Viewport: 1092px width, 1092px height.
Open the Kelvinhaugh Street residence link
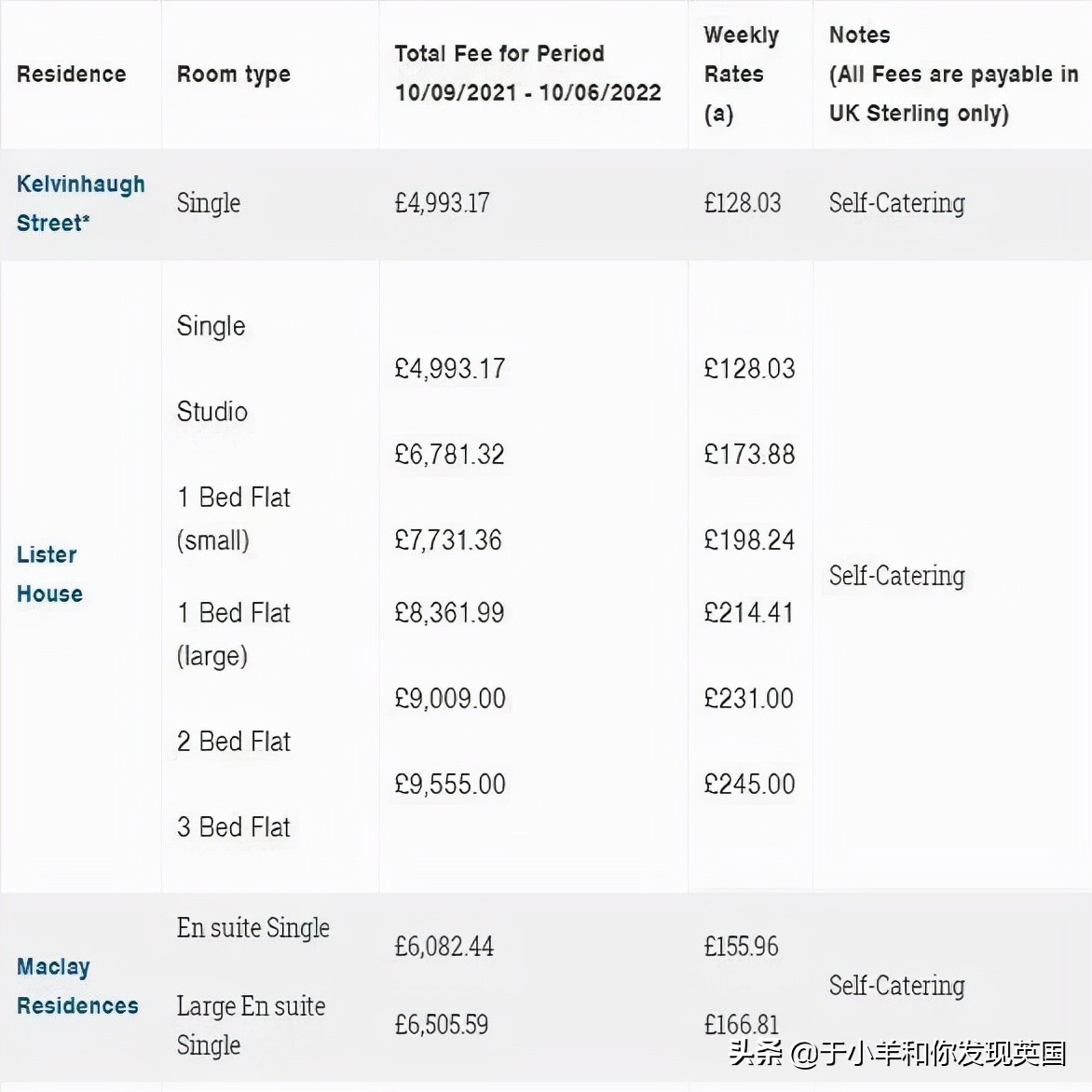80,203
